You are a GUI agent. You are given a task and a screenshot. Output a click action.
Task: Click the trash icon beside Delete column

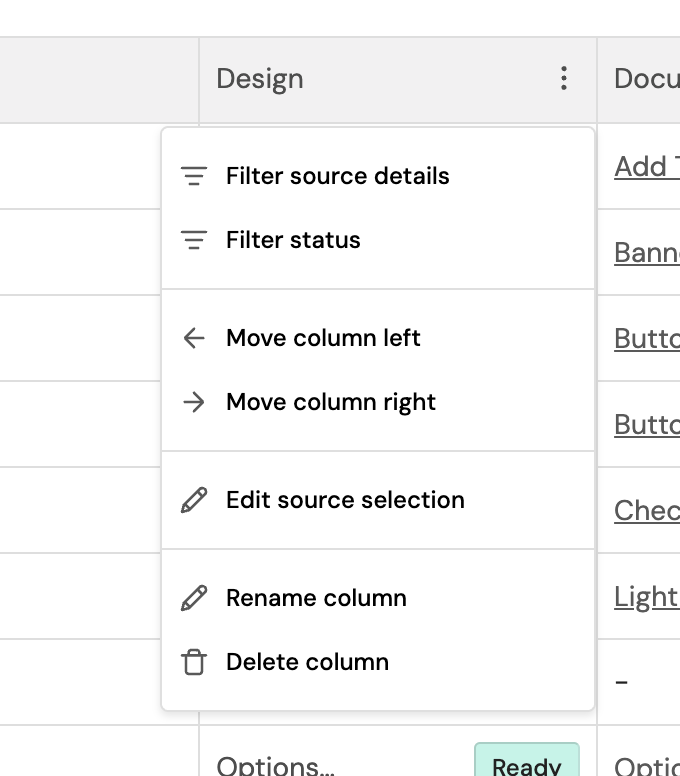pyautogui.click(x=194, y=663)
